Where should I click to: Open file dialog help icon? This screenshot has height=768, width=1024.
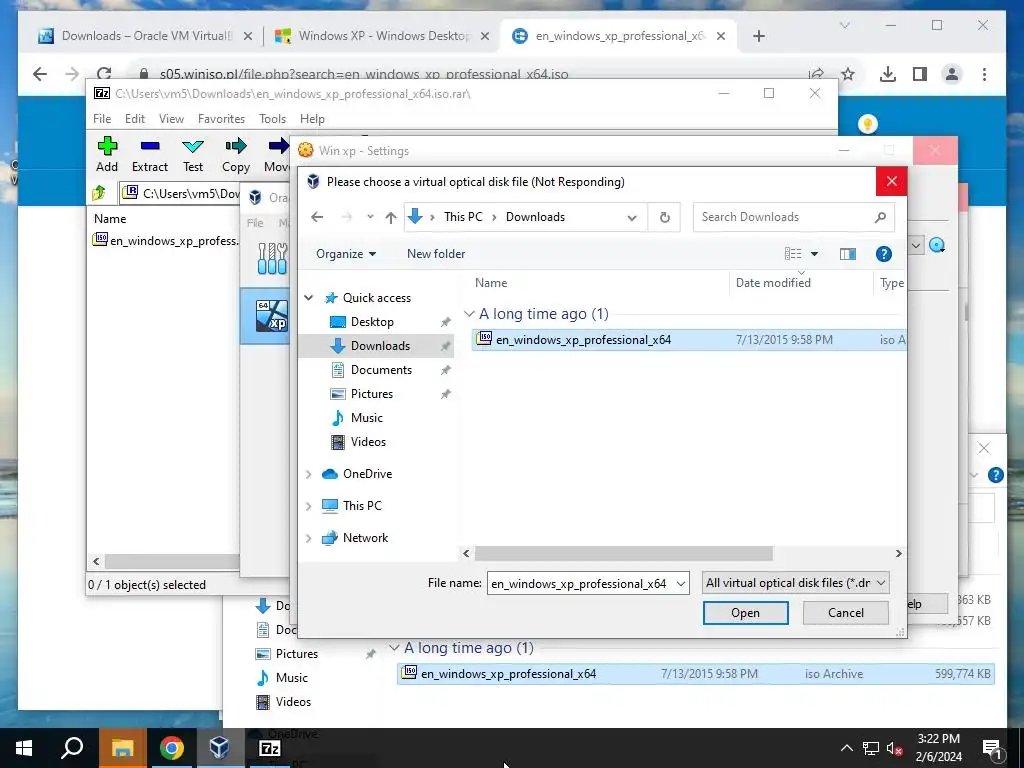tap(884, 254)
